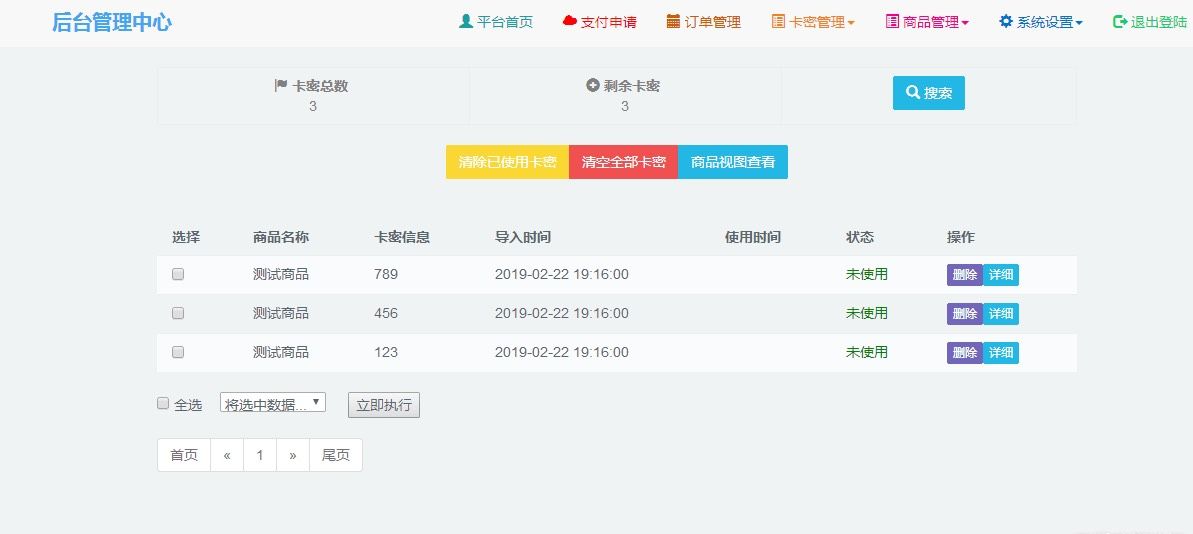Click the 商品名称 column header

point(281,237)
